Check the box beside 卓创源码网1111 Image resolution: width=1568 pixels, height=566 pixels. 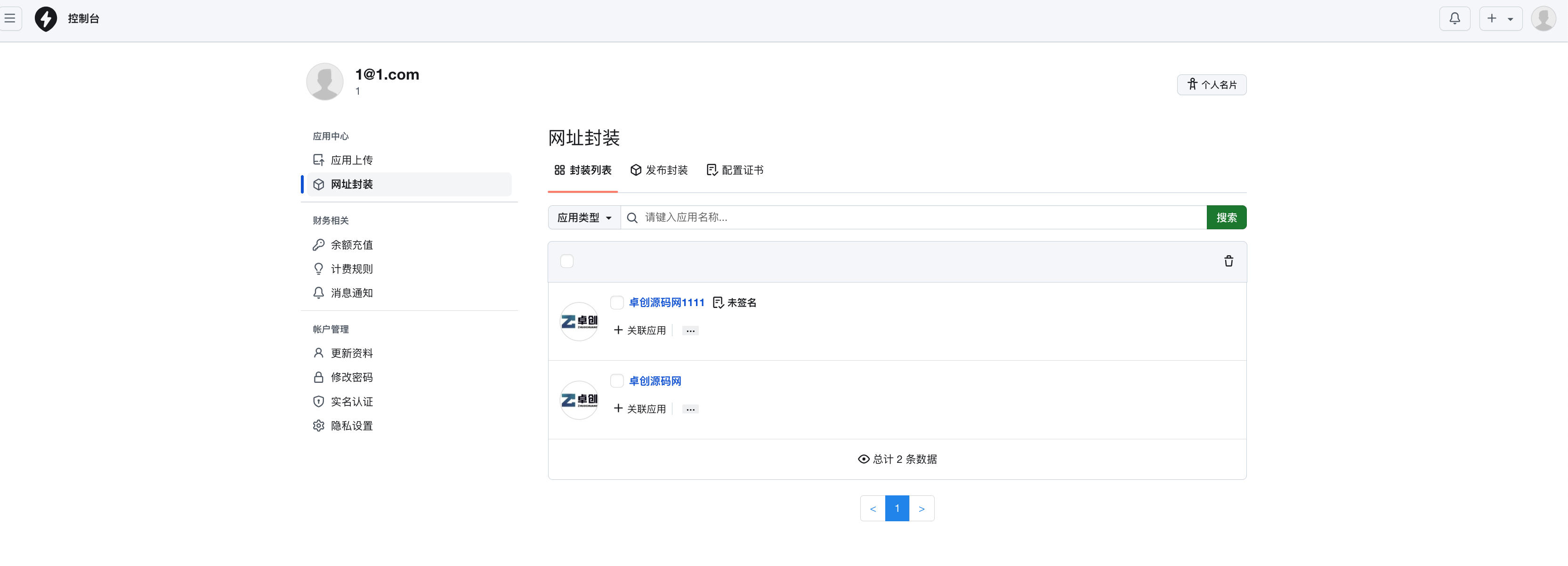(x=617, y=302)
